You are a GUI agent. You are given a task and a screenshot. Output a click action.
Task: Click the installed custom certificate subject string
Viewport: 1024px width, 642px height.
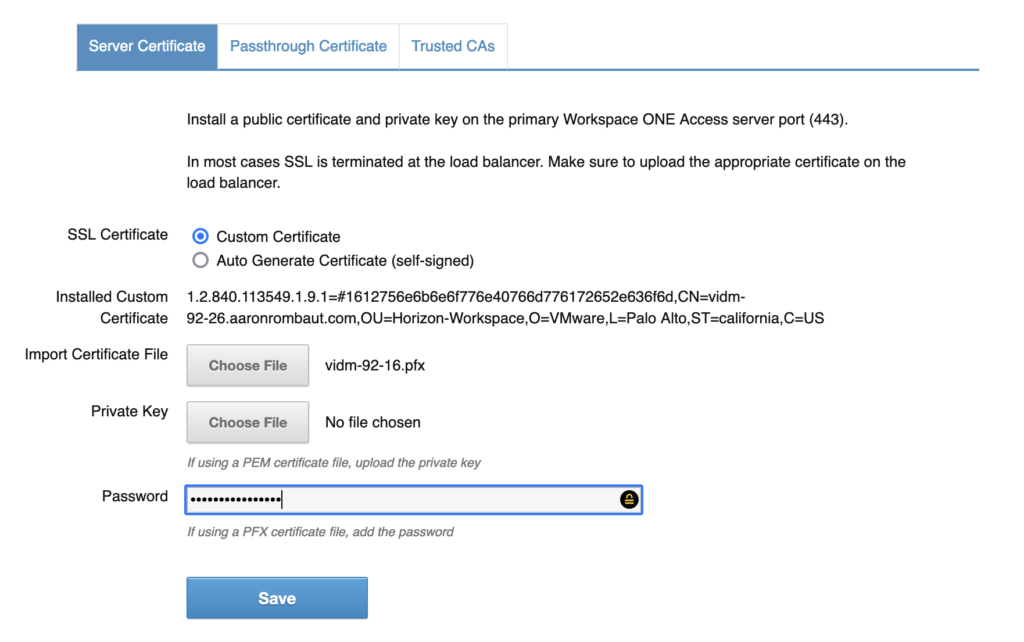click(505, 308)
